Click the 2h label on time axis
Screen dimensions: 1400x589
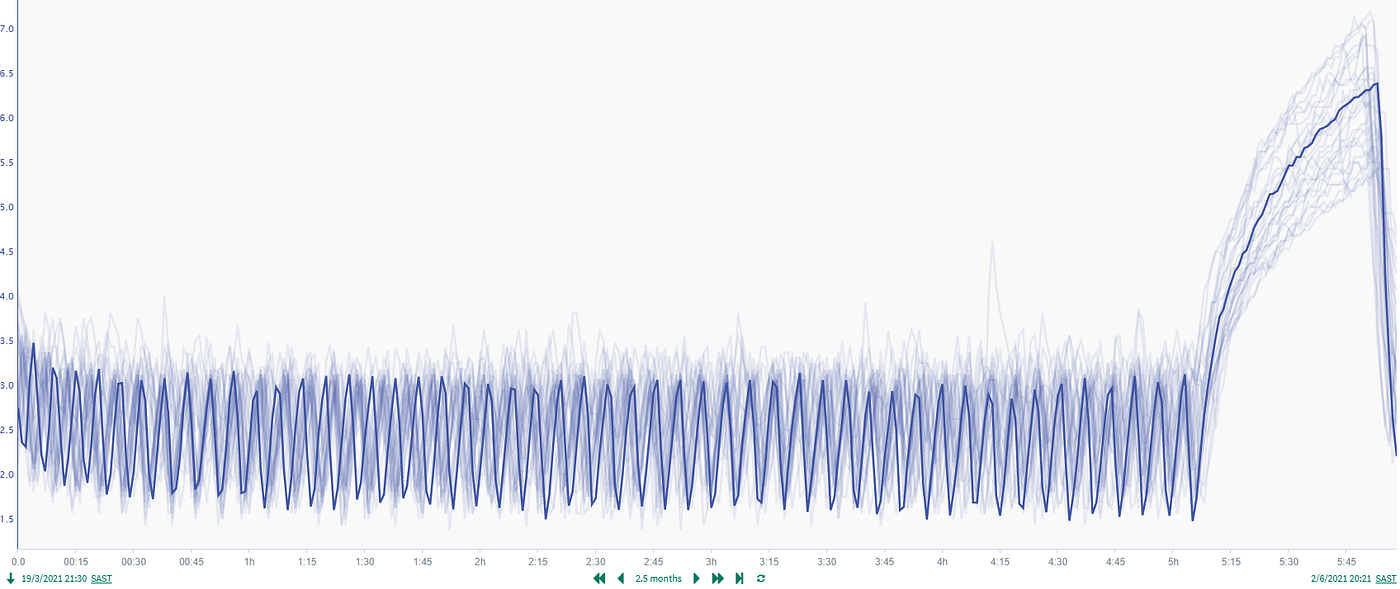coord(480,563)
